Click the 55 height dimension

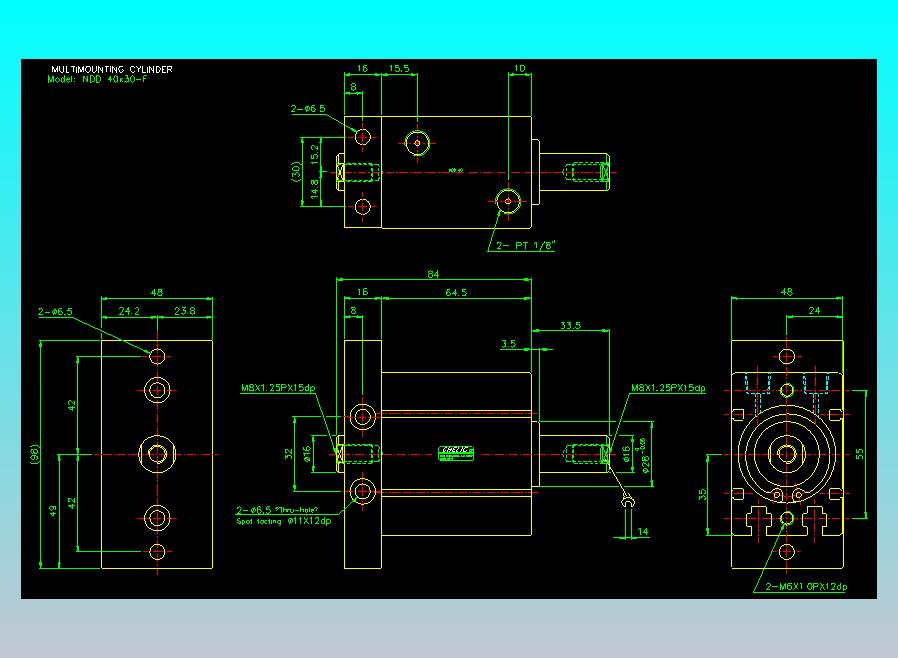(x=857, y=453)
